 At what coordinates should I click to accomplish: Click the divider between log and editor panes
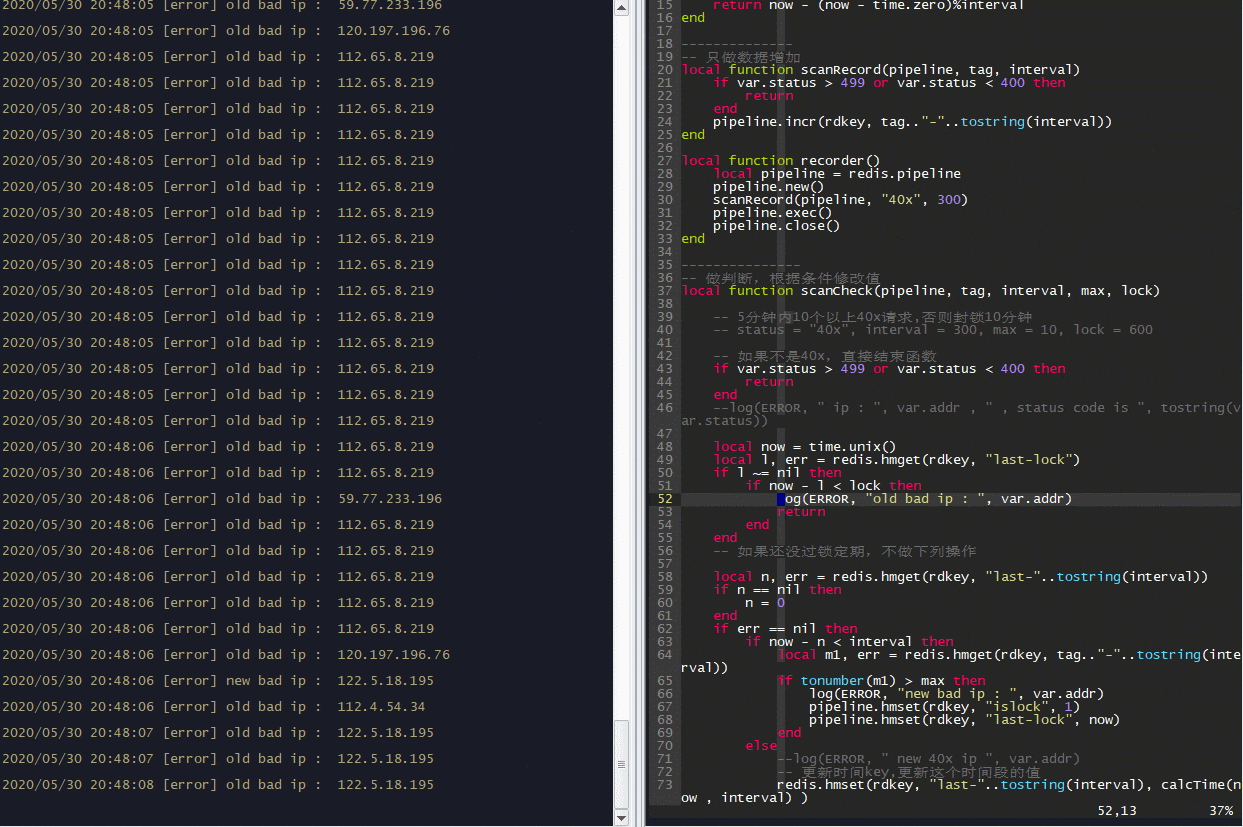[637, 413]
